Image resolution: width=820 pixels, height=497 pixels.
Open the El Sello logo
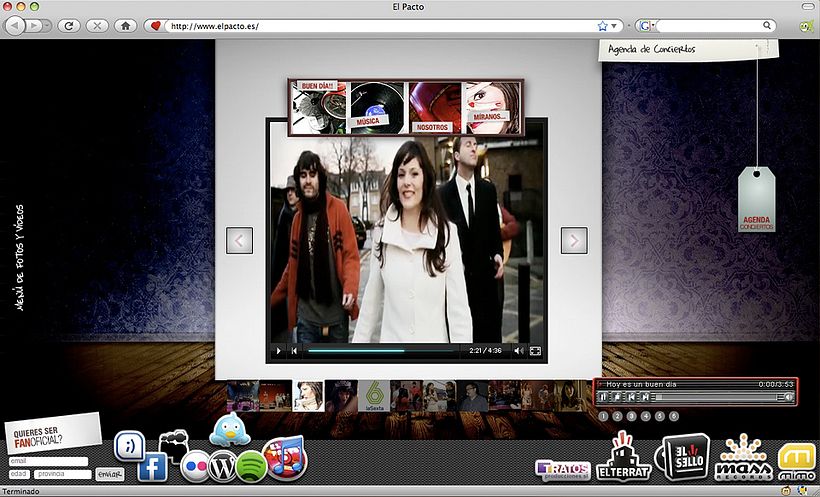coord(682,456)
